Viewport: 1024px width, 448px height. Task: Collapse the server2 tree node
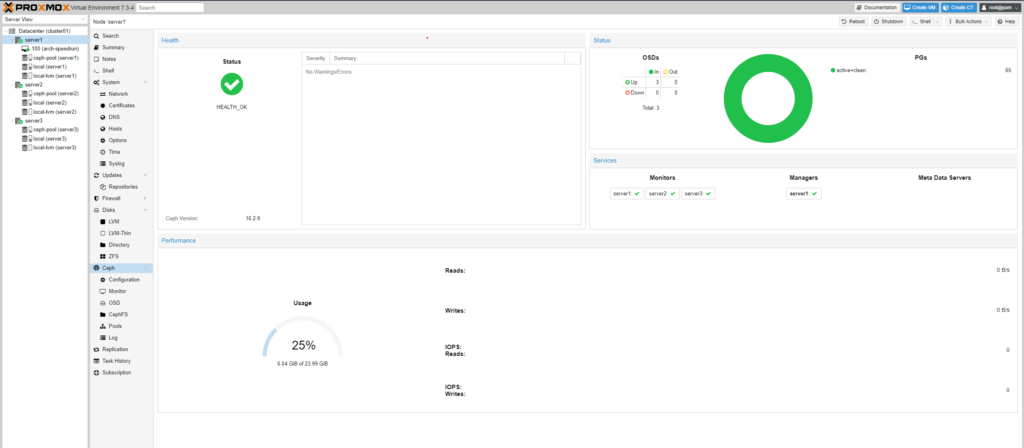pos(11,85)
